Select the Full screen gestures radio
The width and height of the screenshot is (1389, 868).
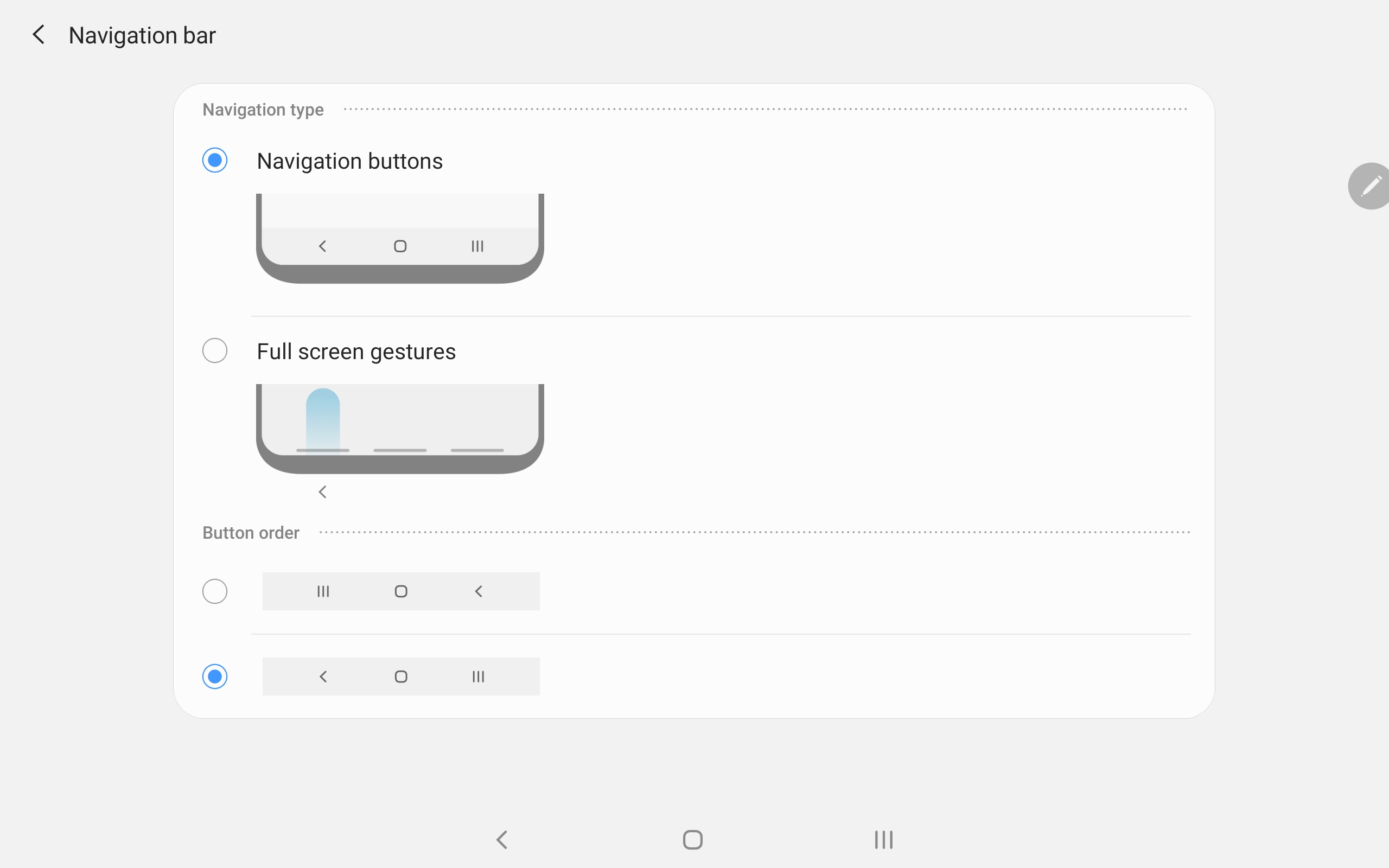[215, 350]
